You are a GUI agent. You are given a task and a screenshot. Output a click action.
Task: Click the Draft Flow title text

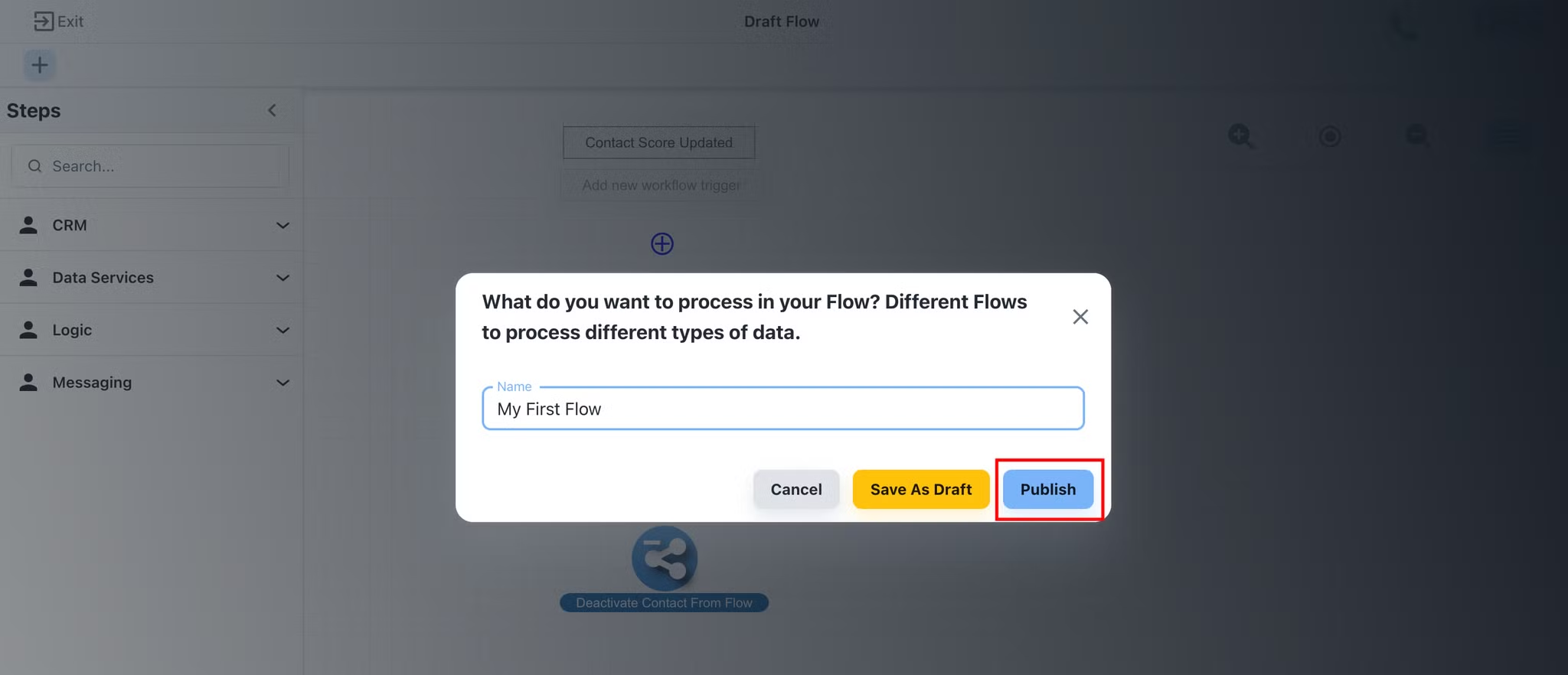pos(782,21)
